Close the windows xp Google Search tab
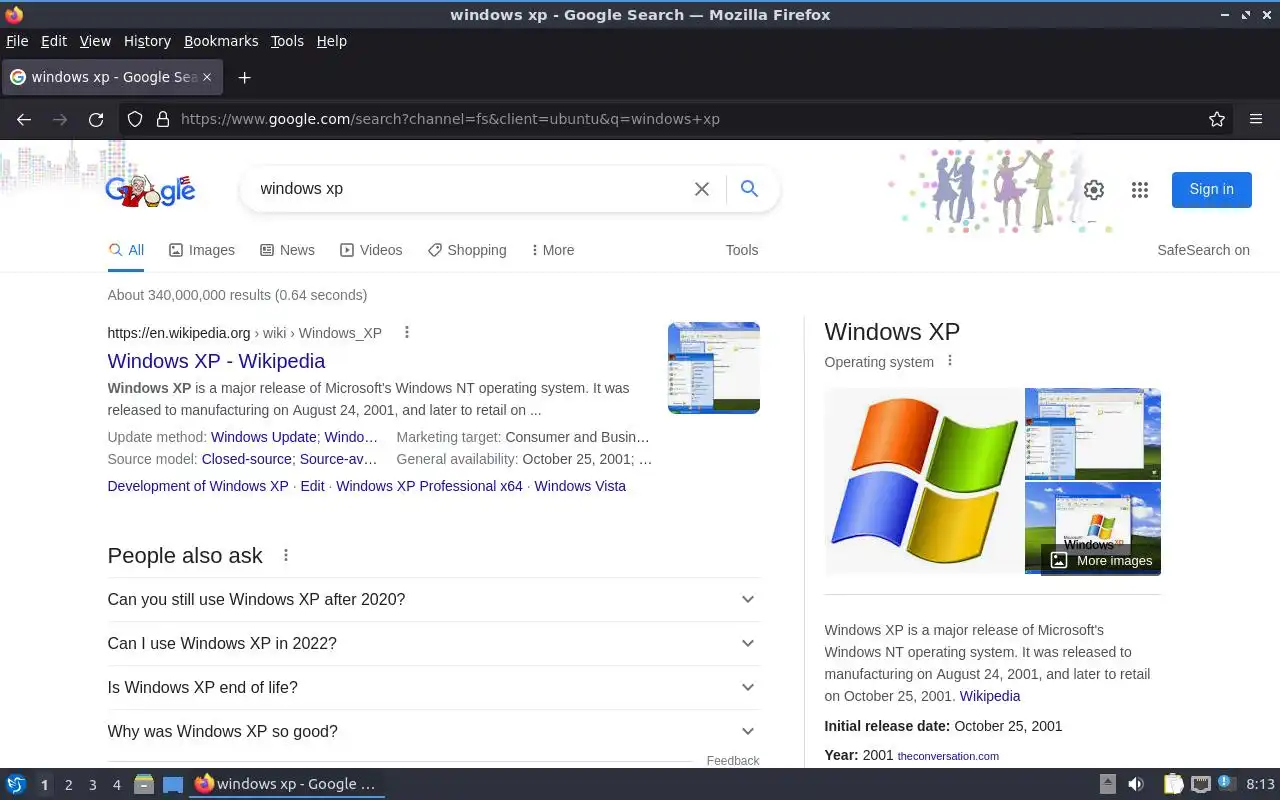The image size is (1280, 800). coord(207,77)
